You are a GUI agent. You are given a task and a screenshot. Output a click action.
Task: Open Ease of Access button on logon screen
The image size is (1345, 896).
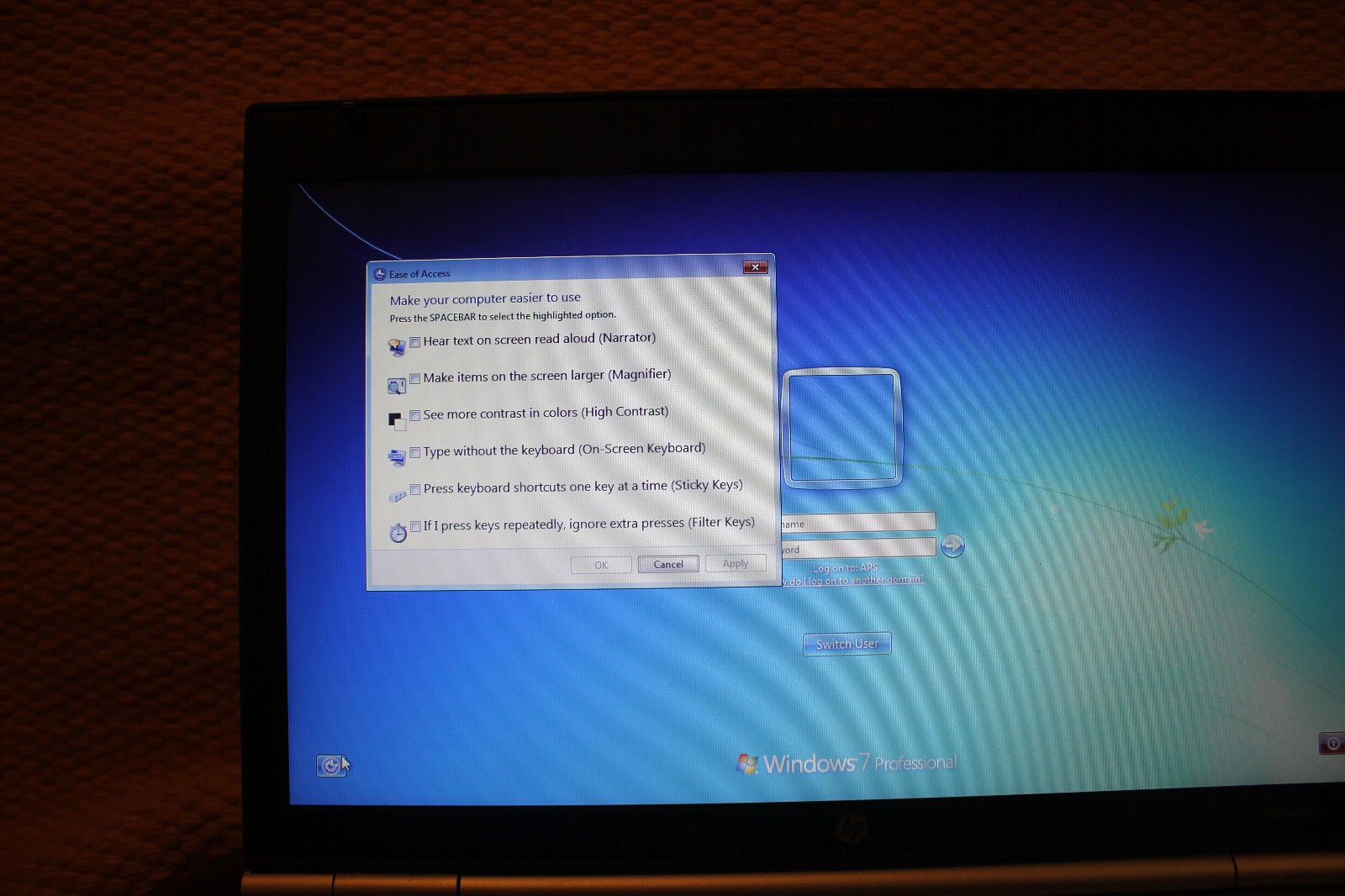click(330, 766)
